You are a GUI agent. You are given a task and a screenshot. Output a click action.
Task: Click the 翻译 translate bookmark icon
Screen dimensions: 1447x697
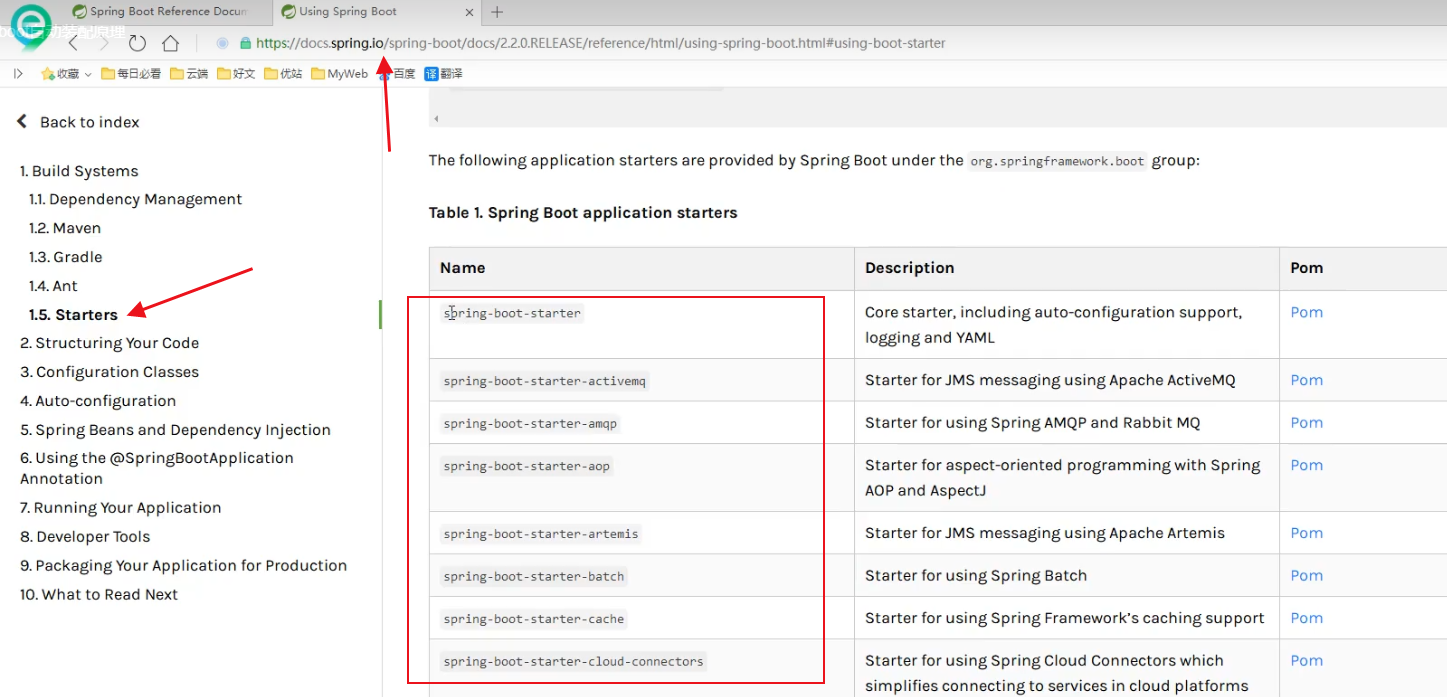(x=443, y=73)
